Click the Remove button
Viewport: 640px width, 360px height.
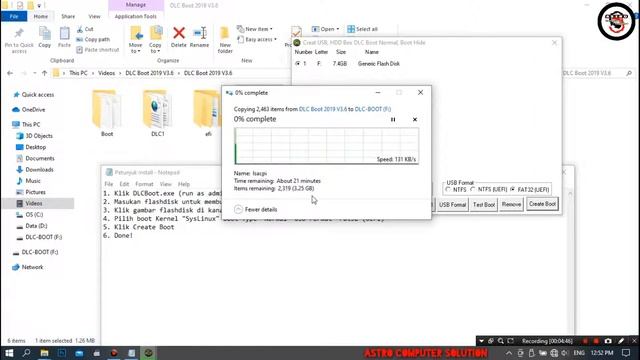(511, 204)
